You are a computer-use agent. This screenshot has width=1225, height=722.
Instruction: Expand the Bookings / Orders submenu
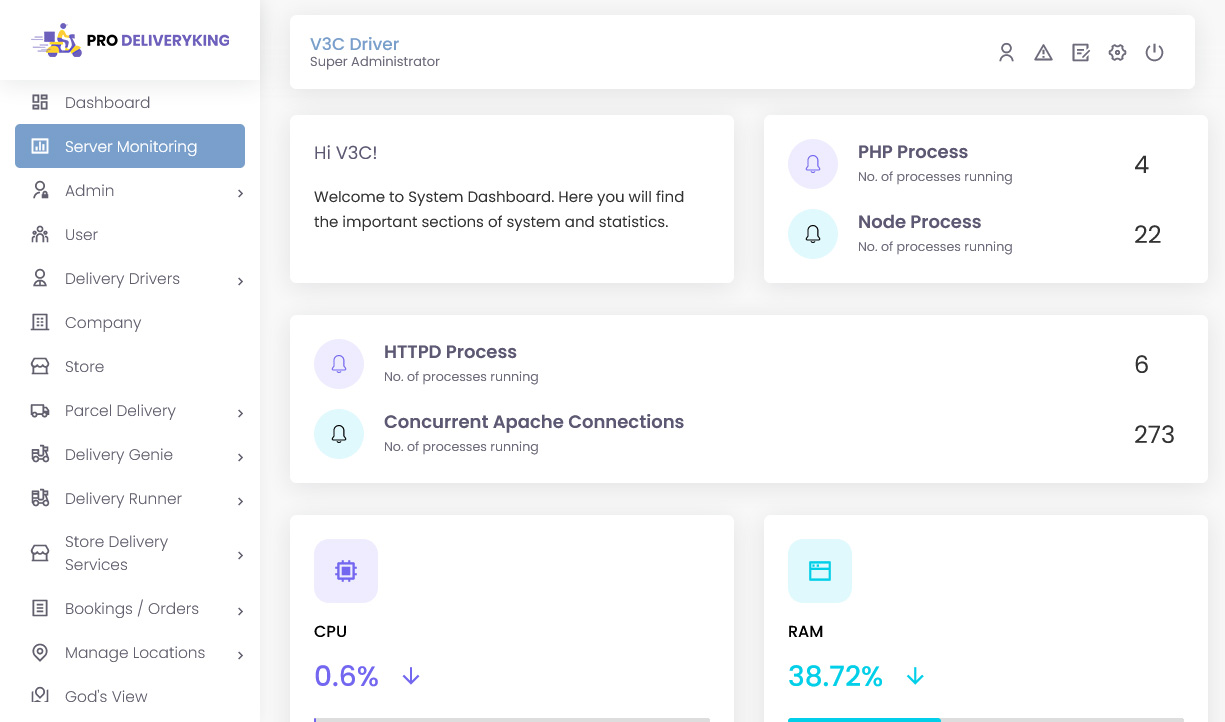(240, 611)
